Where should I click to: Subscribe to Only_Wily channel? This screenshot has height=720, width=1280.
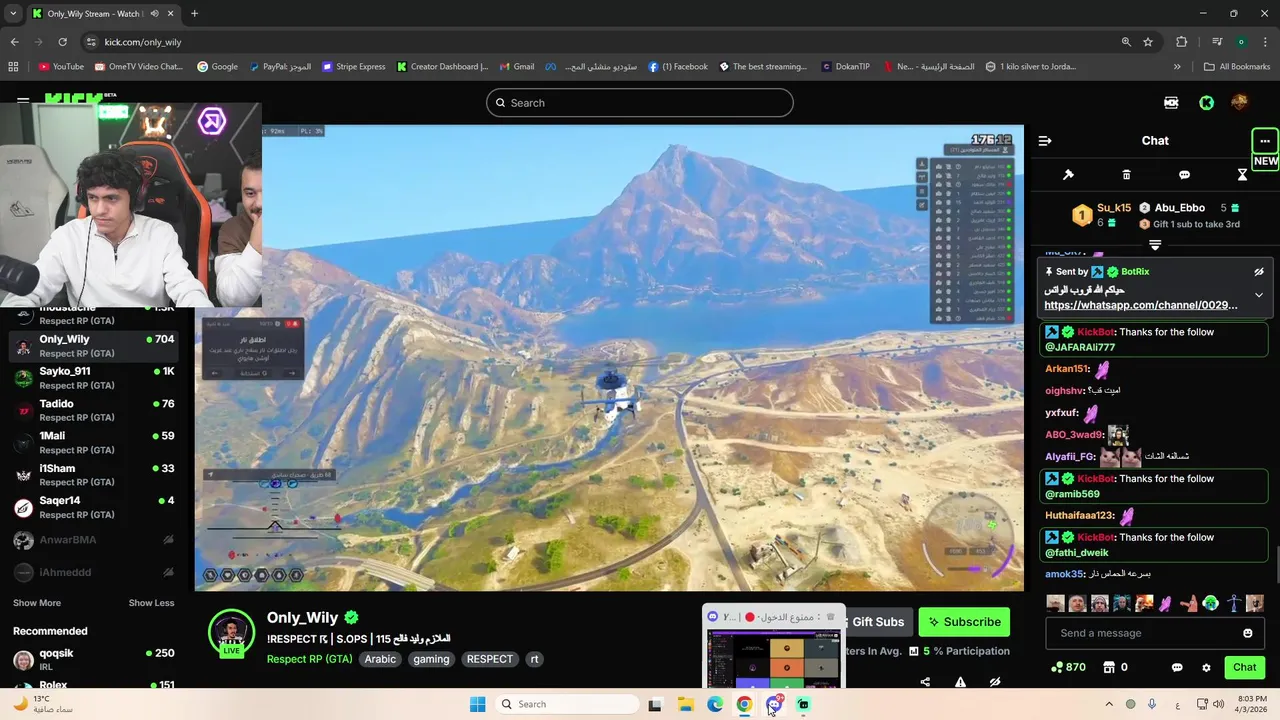click(x=964, y=622)
